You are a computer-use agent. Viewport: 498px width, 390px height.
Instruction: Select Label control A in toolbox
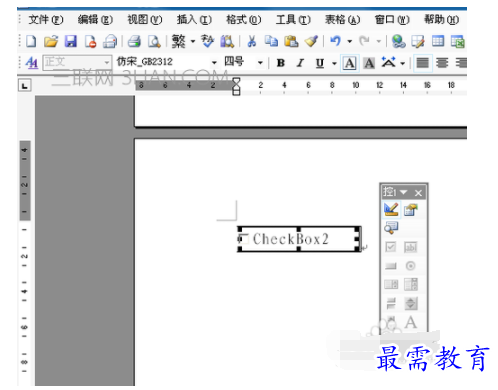410,322
